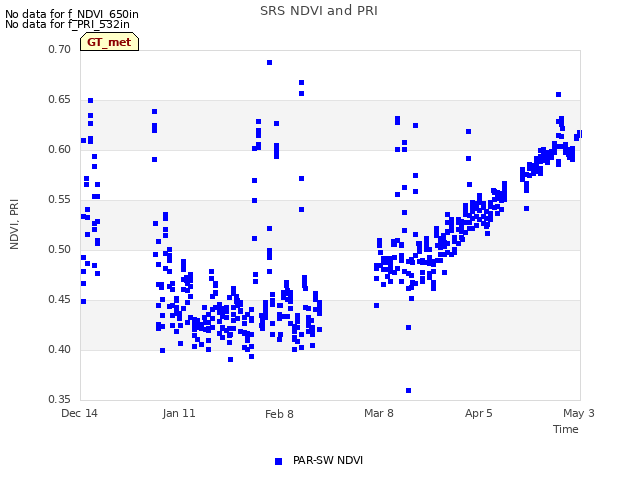Viewport: 640px width, 480px height.
Task: Click the Mar 8 x-axis tick label
Action: [379, 413]
